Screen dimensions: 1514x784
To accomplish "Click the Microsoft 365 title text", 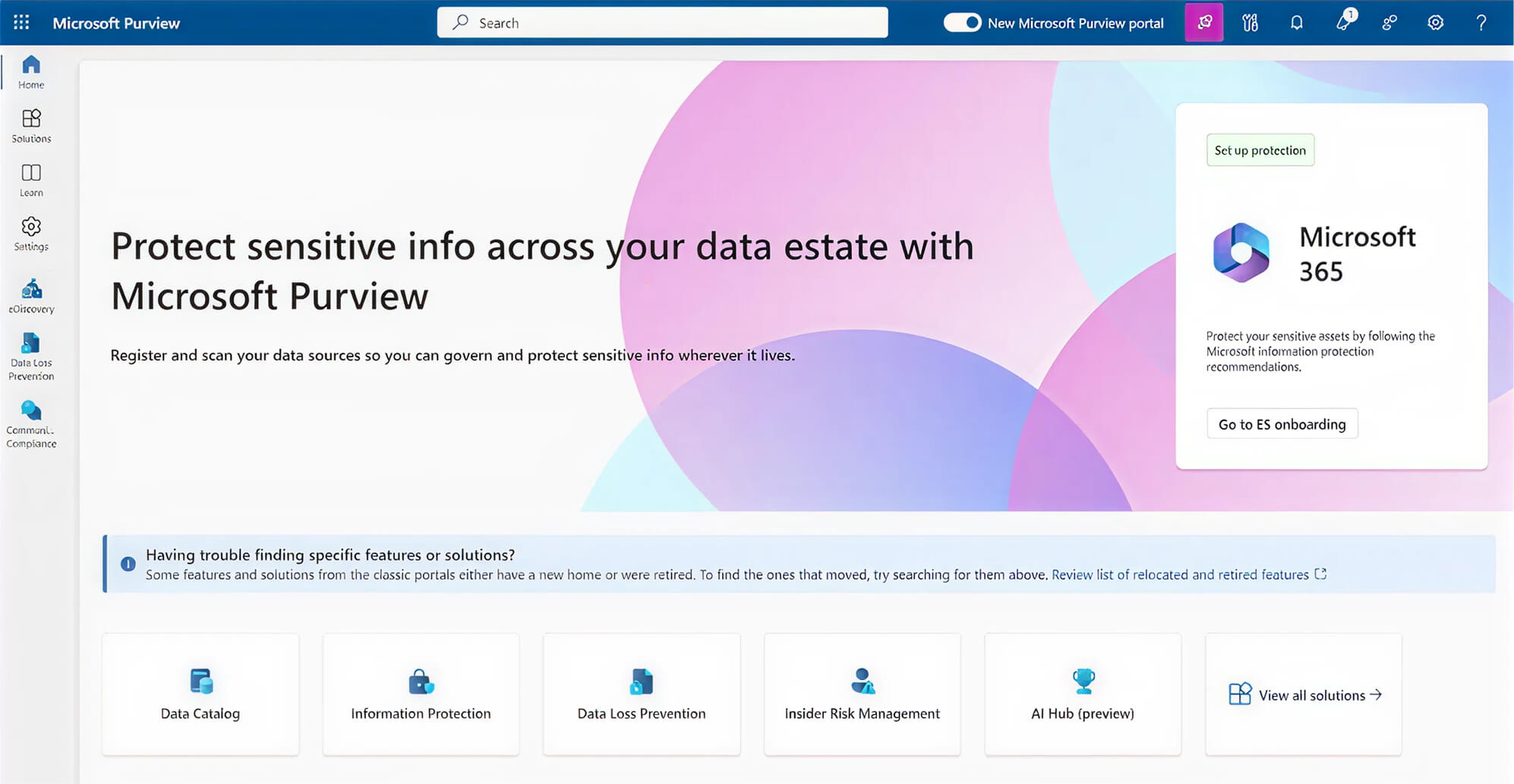I will click(x=1357, y=253).
